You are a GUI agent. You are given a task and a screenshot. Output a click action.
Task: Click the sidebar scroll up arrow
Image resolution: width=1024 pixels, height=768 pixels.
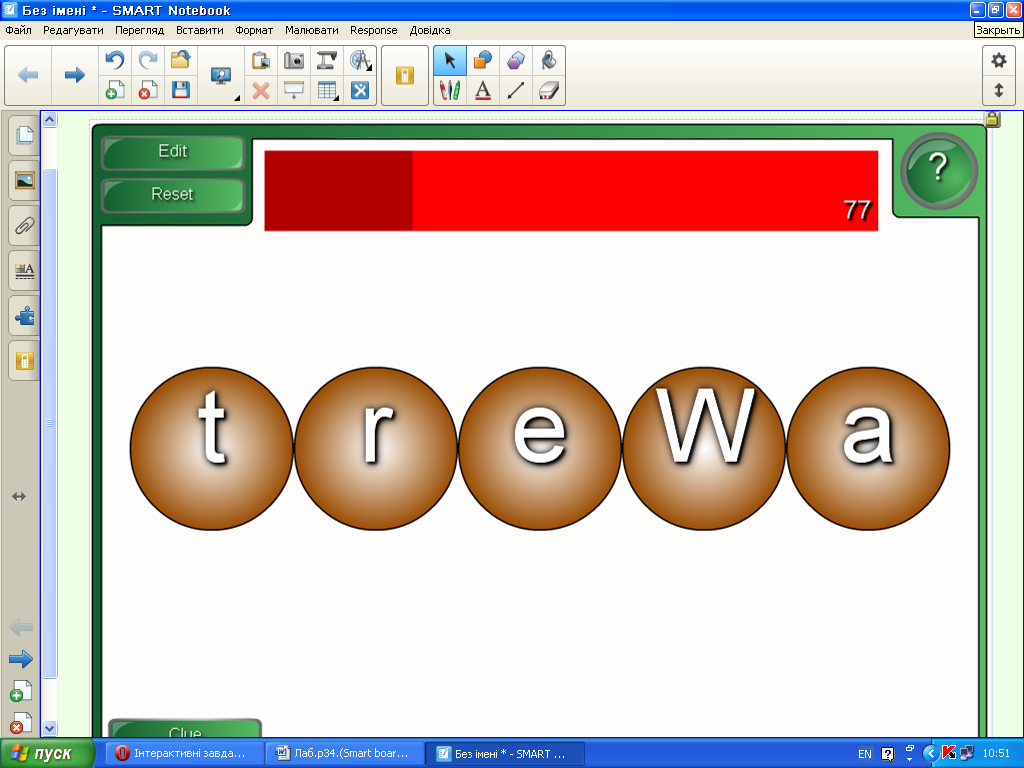[x=50, y=120]
